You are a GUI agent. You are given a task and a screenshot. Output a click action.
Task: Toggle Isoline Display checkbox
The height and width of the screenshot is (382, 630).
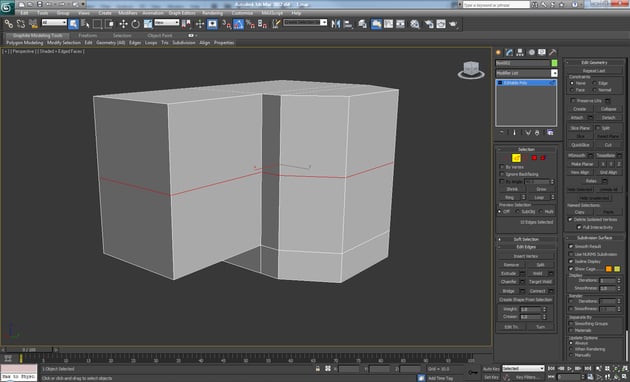tap(571, 261)
